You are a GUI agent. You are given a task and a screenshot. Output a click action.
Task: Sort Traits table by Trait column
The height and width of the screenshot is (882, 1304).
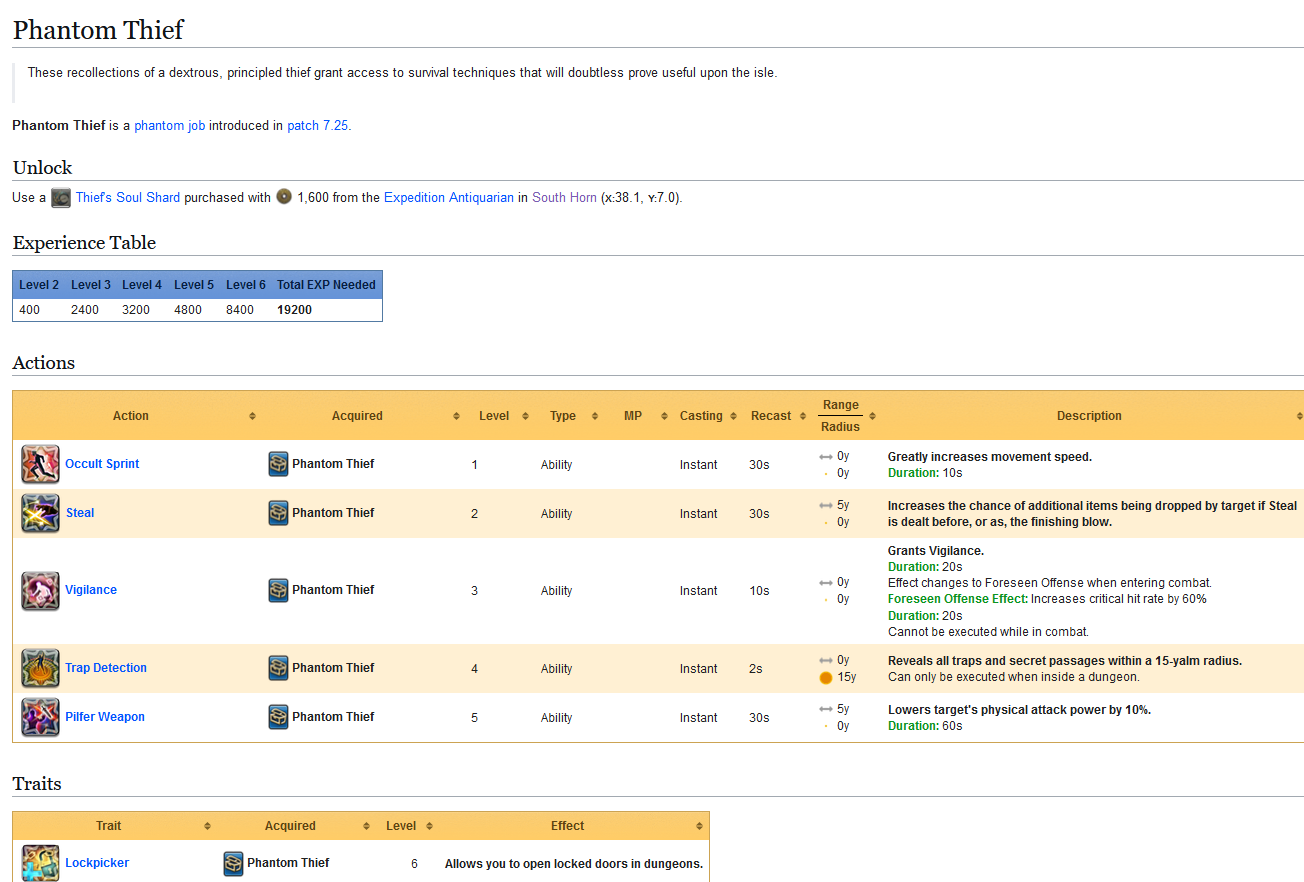tap(207, 826)
